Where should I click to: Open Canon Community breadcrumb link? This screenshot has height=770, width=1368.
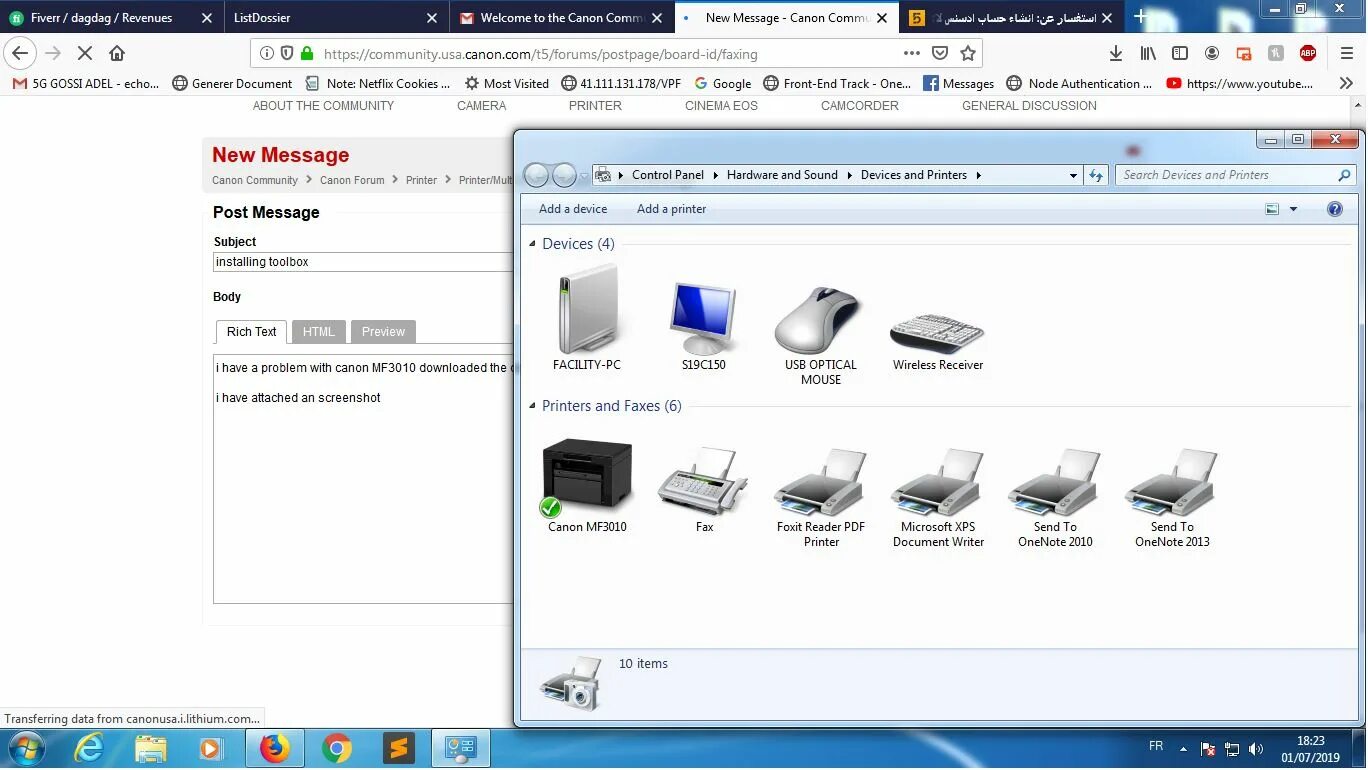(x=255, y=180)
